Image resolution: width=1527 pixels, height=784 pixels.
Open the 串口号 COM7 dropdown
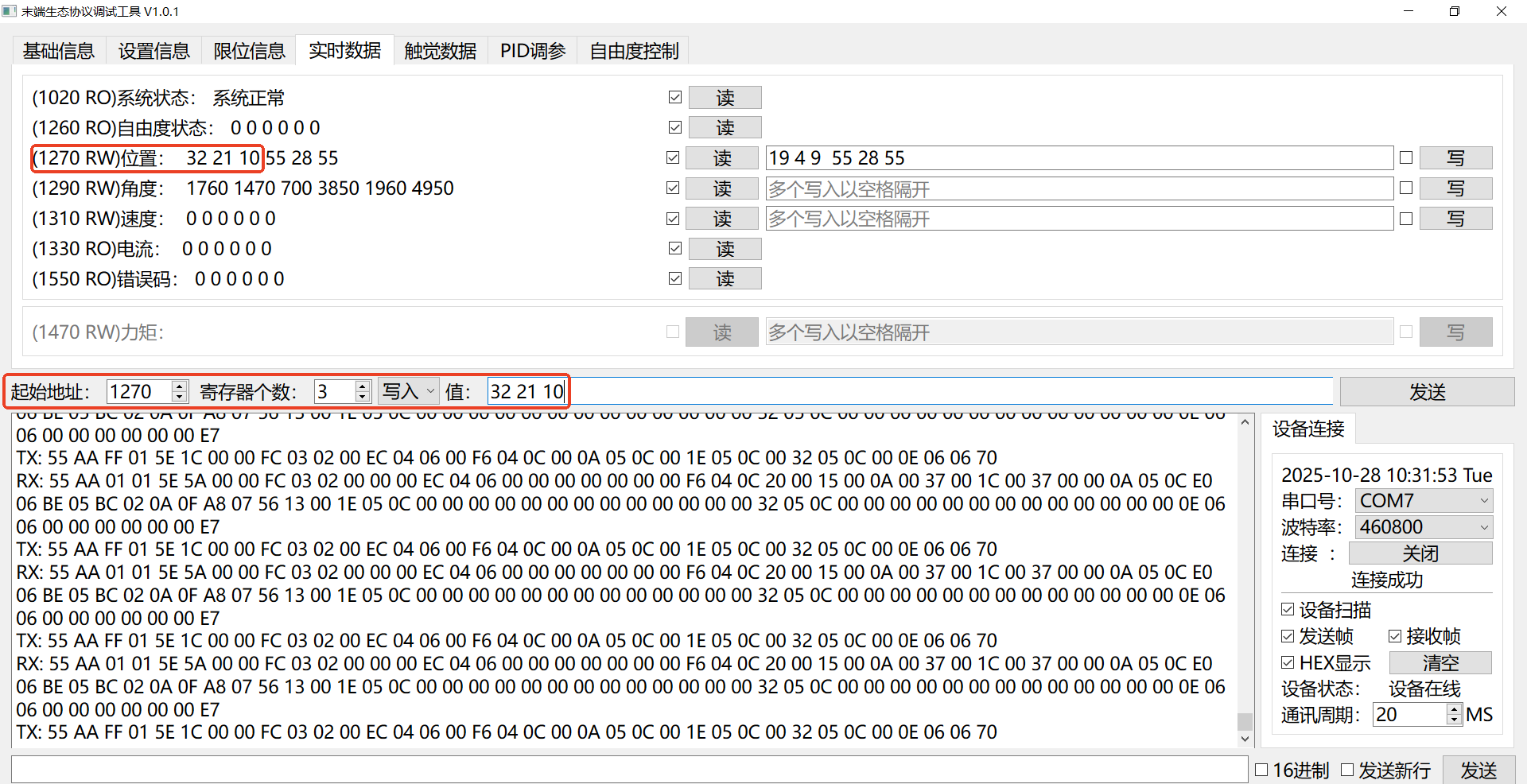click(x=1423, y=500)
